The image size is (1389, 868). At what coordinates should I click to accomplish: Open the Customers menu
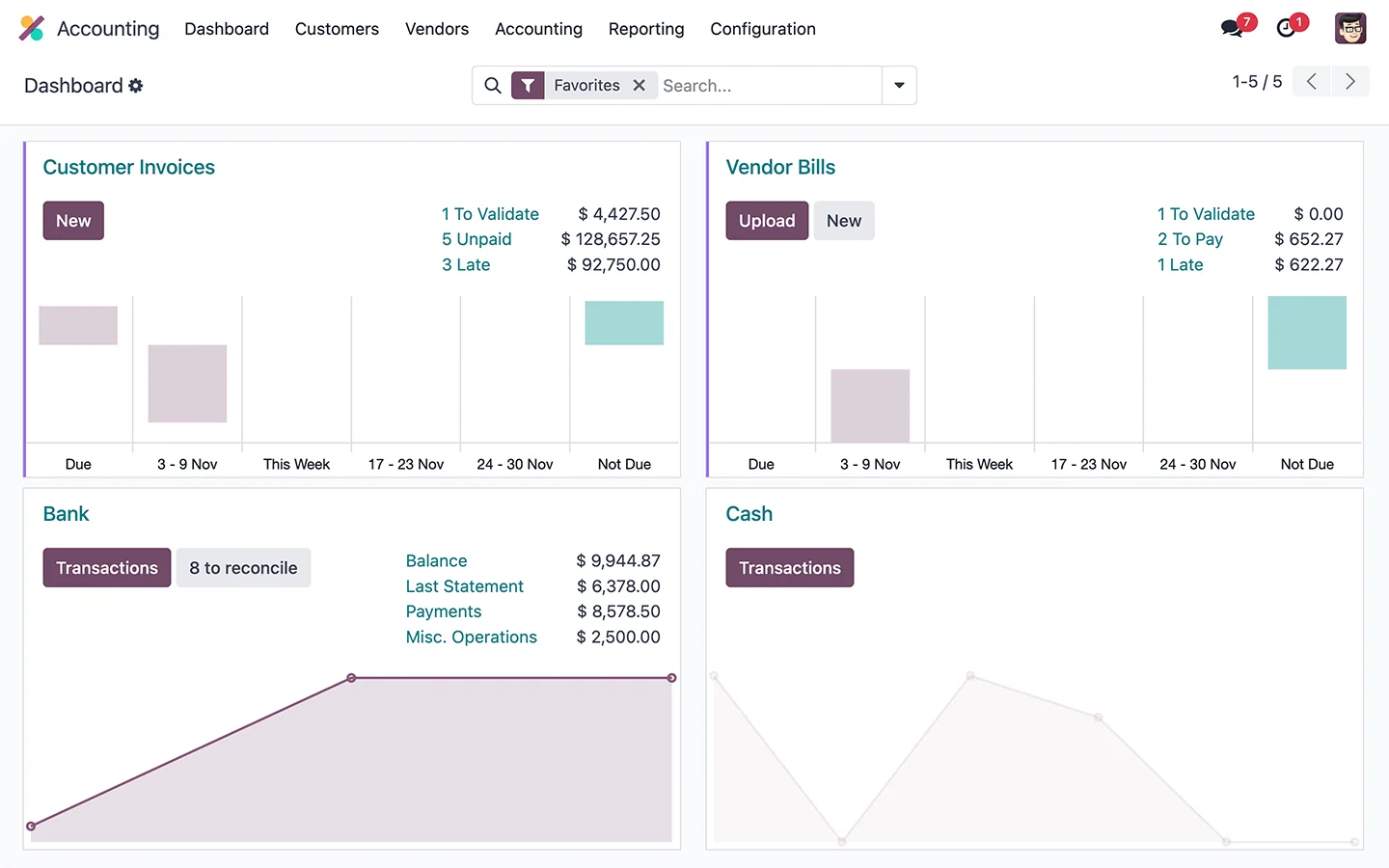coord(337,29)
